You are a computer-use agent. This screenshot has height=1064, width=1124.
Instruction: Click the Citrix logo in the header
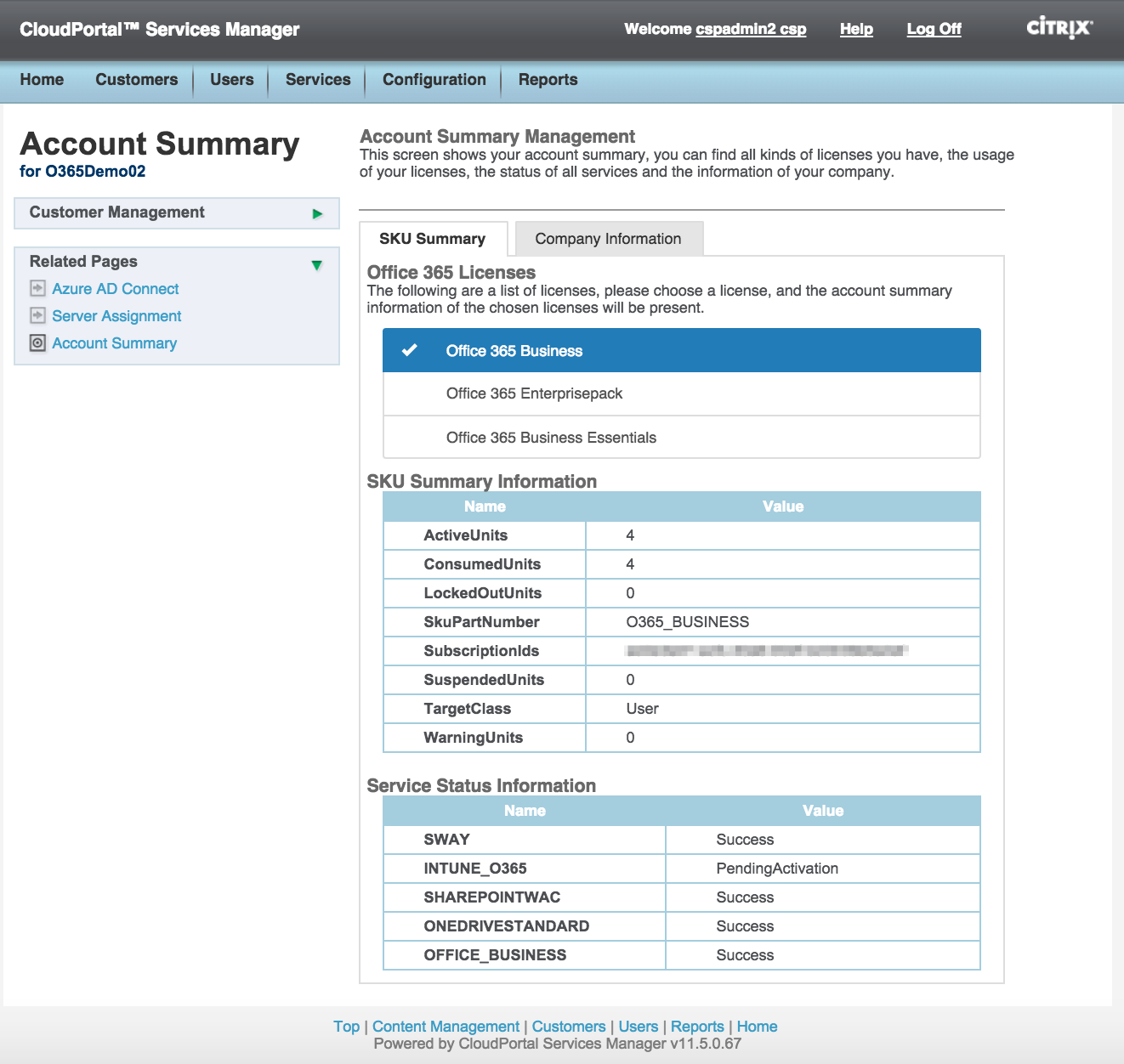click(1059, 28)
